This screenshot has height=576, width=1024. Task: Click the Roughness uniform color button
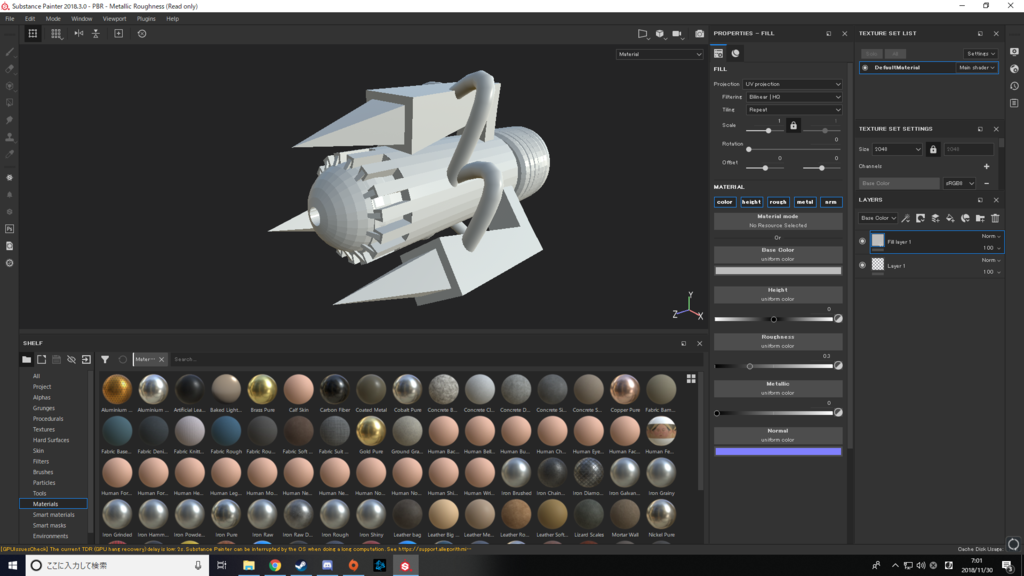tap(778, 342)
